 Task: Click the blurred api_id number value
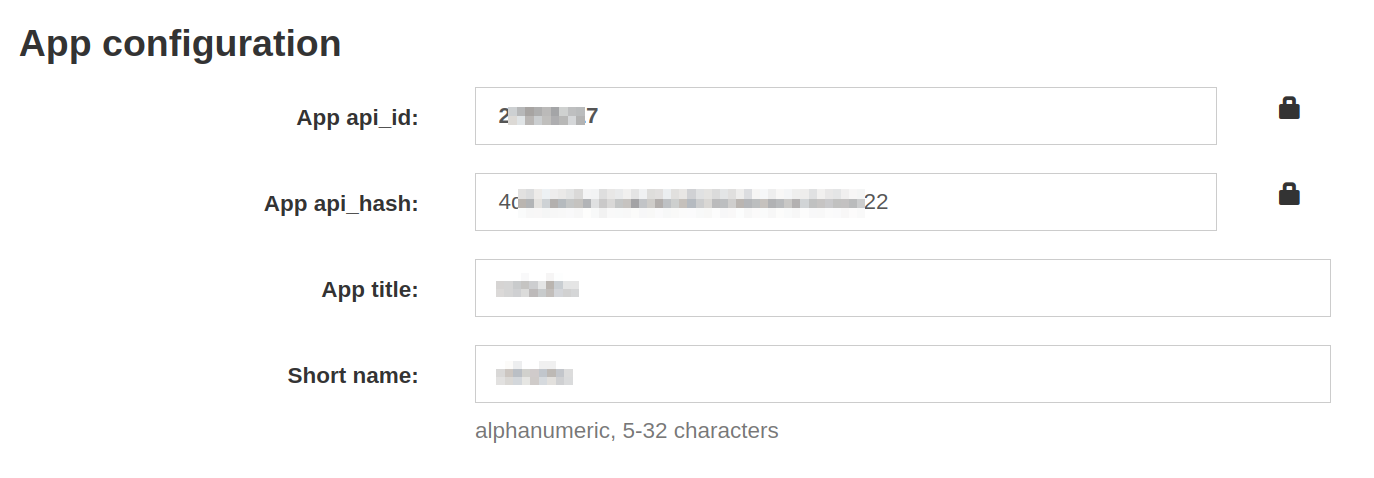tap(548, 116)
